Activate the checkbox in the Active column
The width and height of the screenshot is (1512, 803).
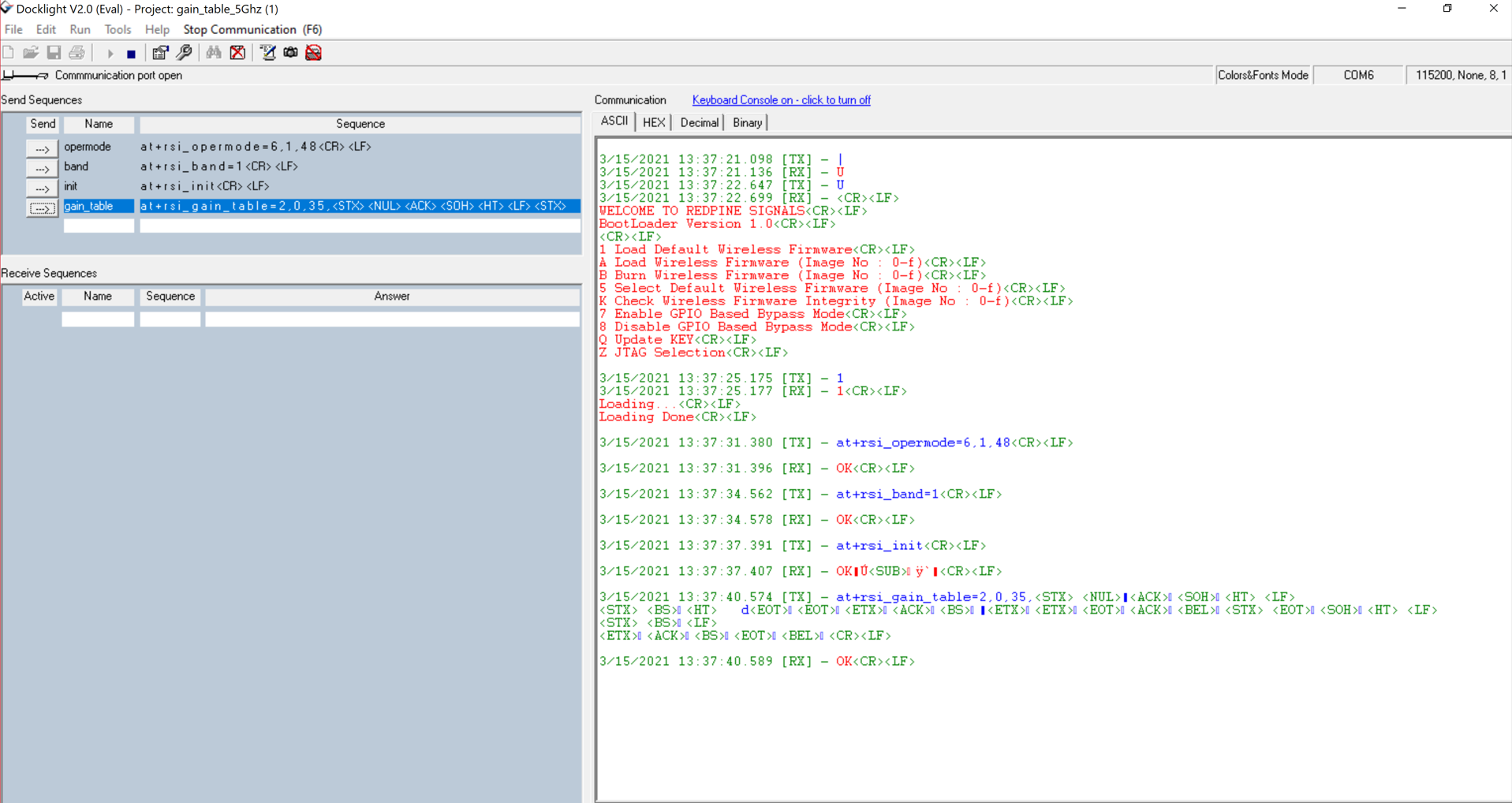pyautogui.click(x=39, y=319)
